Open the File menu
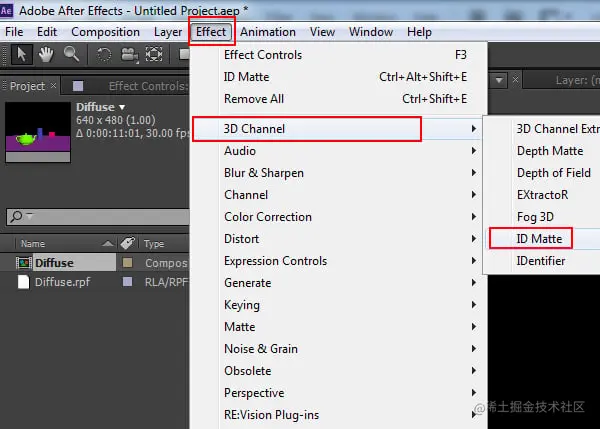 coord(14,32)
